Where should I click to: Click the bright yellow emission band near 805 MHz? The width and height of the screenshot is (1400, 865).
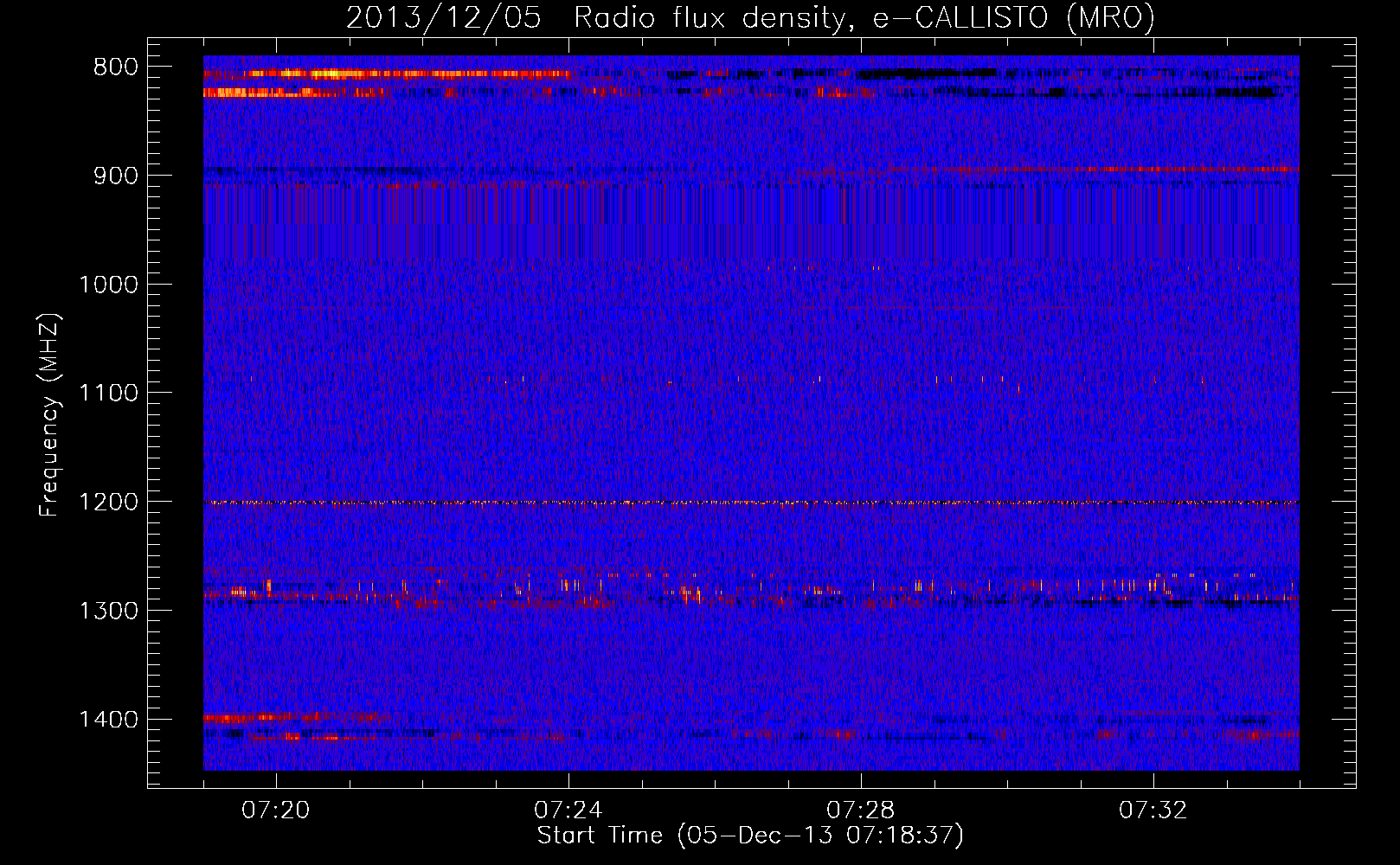coord(388,74)
